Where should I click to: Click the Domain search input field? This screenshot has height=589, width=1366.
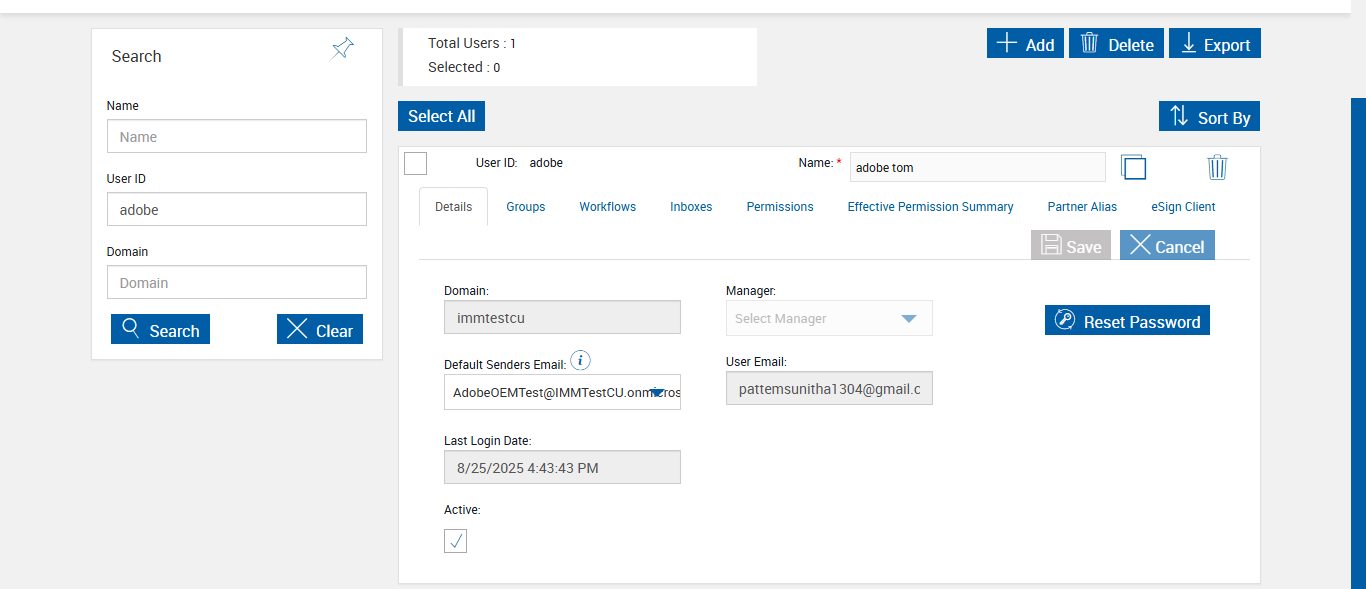click(237, 283)
